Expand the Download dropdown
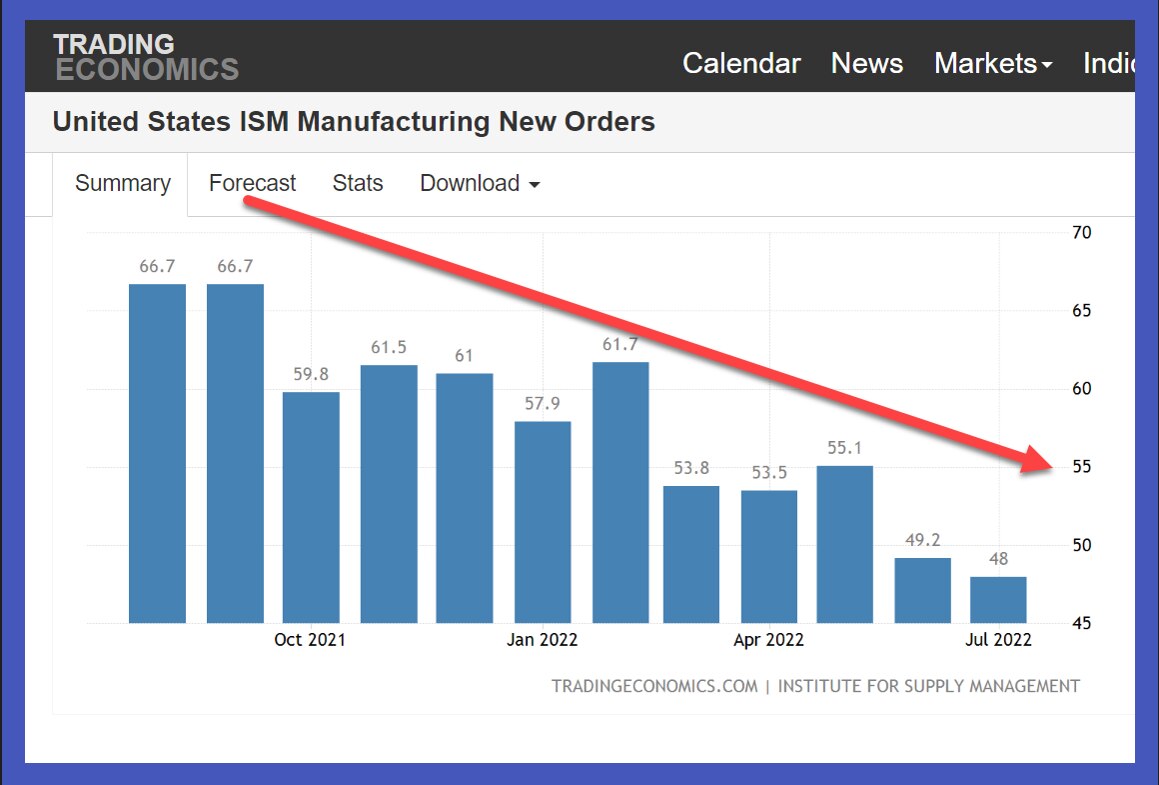Image resolution: width=1159 pixels, height=785 pixels. [x=479, y=184]
